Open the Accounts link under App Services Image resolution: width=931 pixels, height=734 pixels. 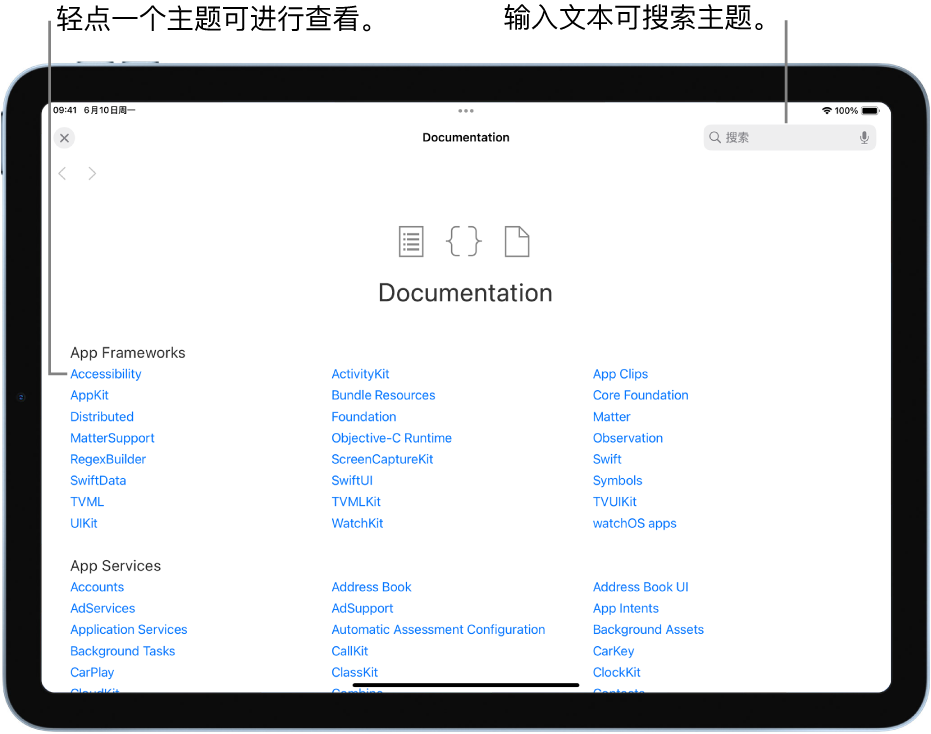[x=97, y=587]
